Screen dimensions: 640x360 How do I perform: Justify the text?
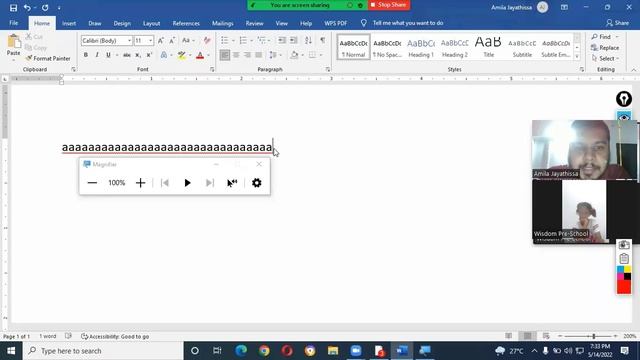click(258, 55)
